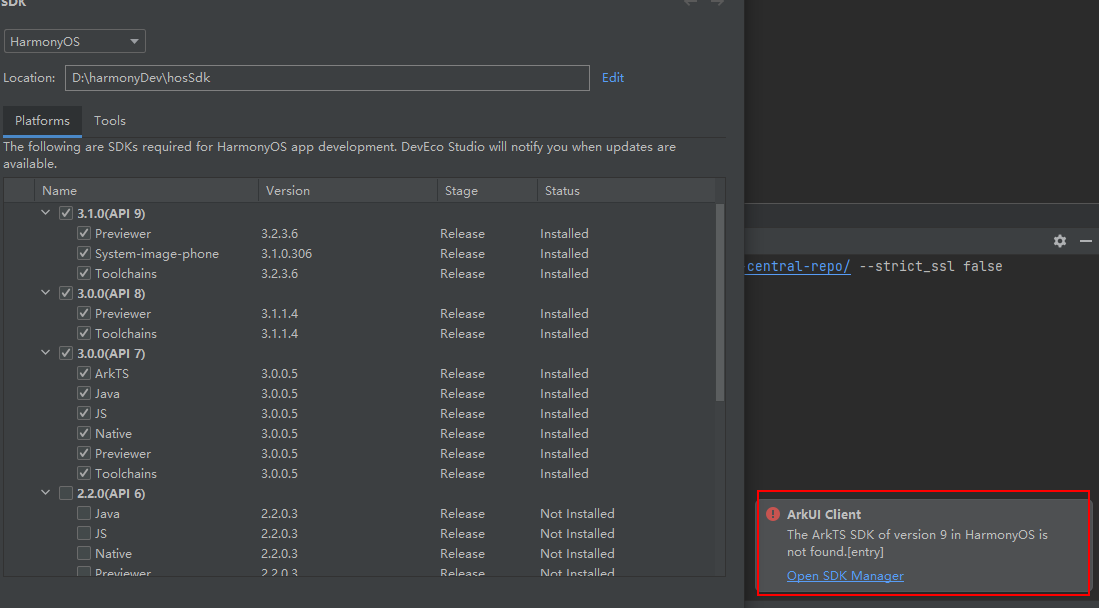Click the --strict_ssl false terminal text
The width and height of the screenshot is (1099, 608).
[931, 266]
